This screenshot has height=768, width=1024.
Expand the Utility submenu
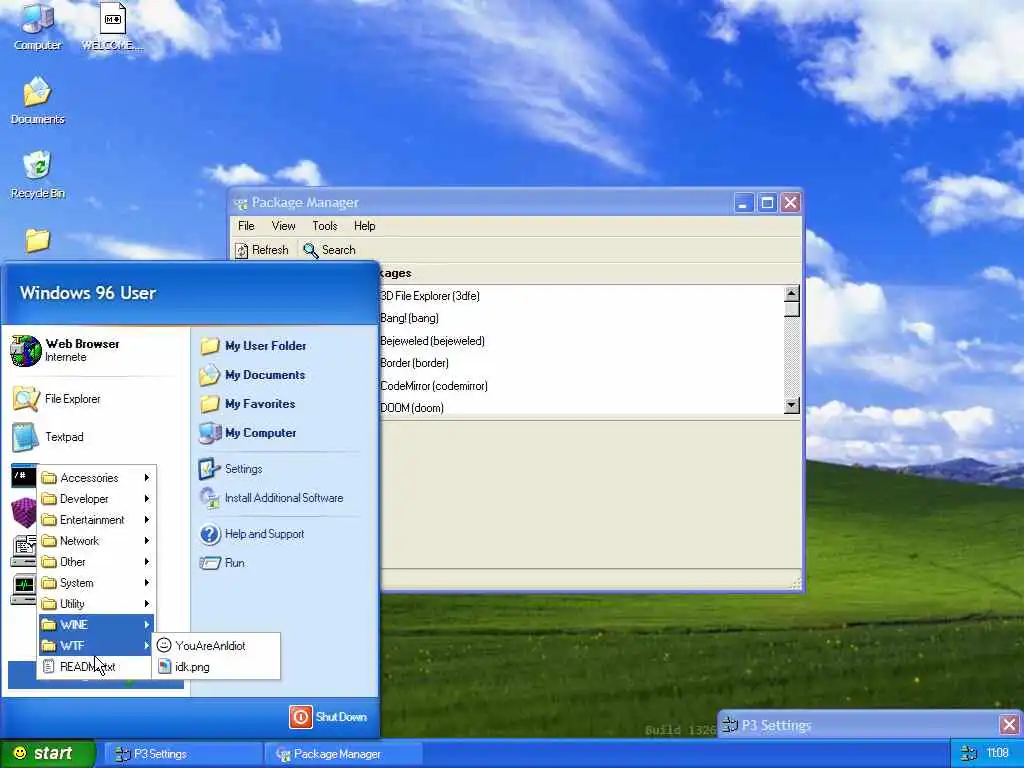click(x=96, y=603)
